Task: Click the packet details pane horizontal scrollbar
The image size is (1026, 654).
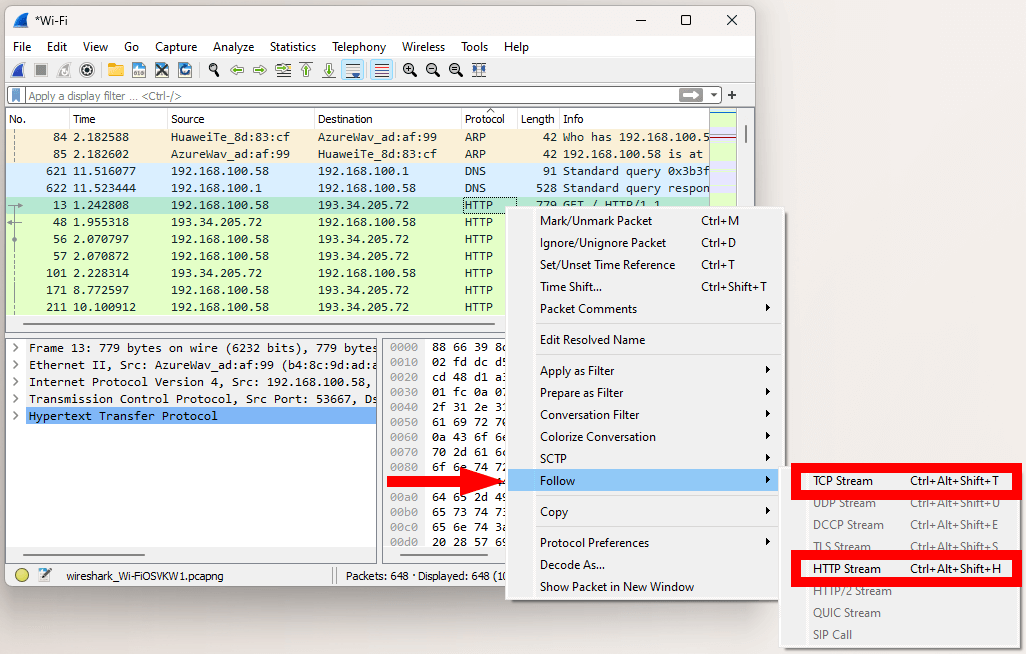Action: tap(84, 554)
